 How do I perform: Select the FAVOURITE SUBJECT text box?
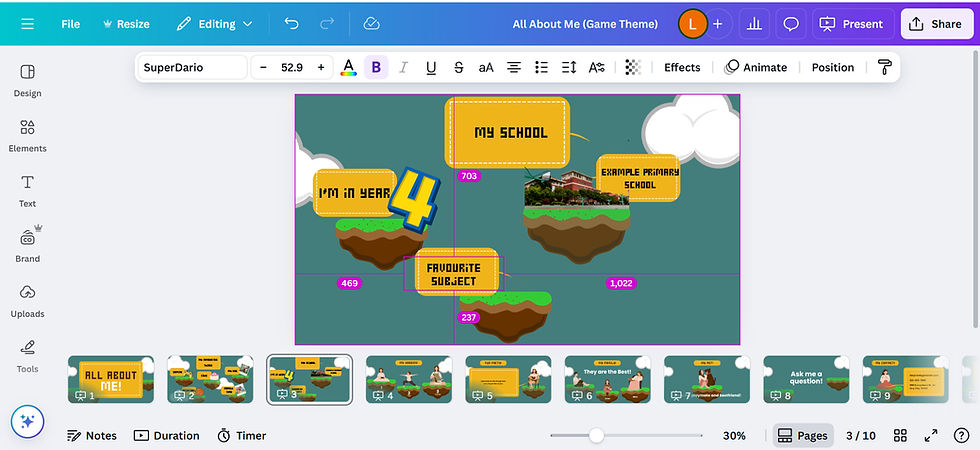454,274
